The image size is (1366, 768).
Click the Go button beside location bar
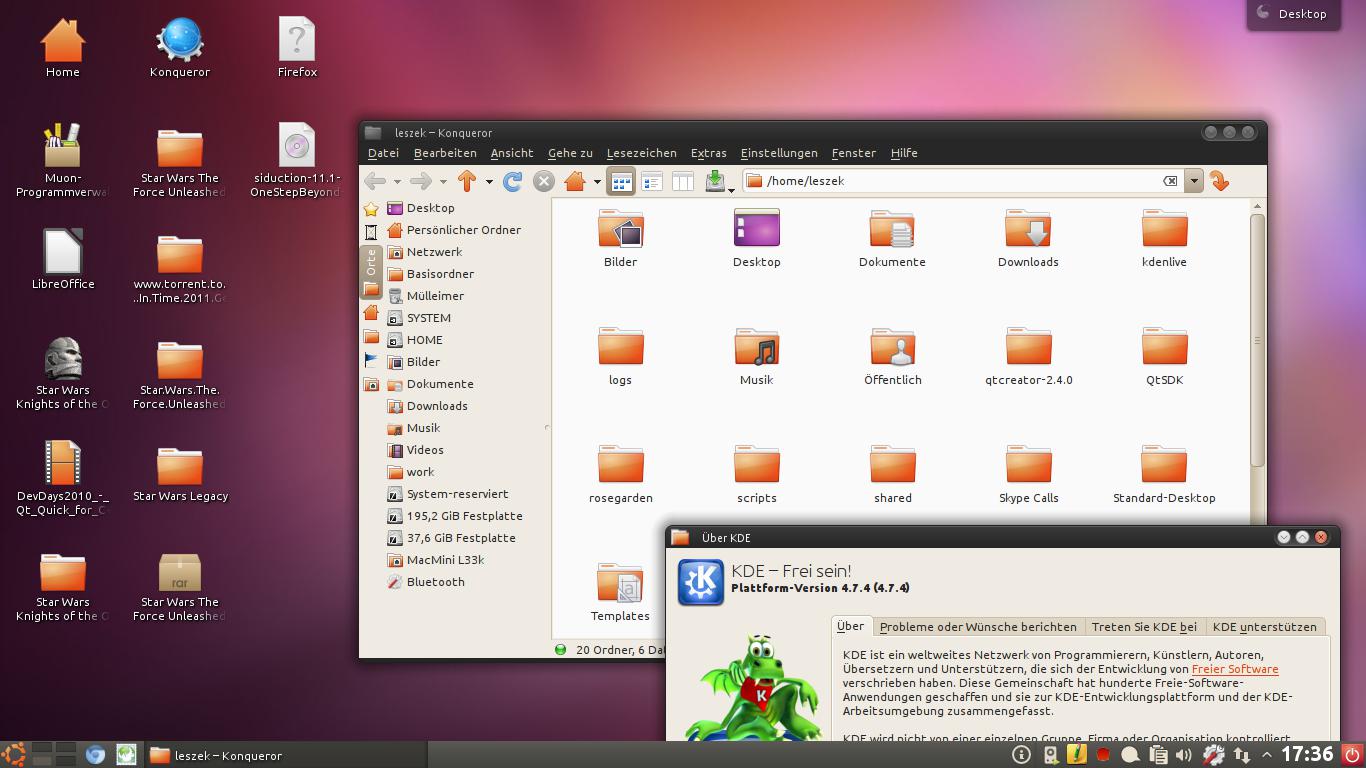[1218, 181]
